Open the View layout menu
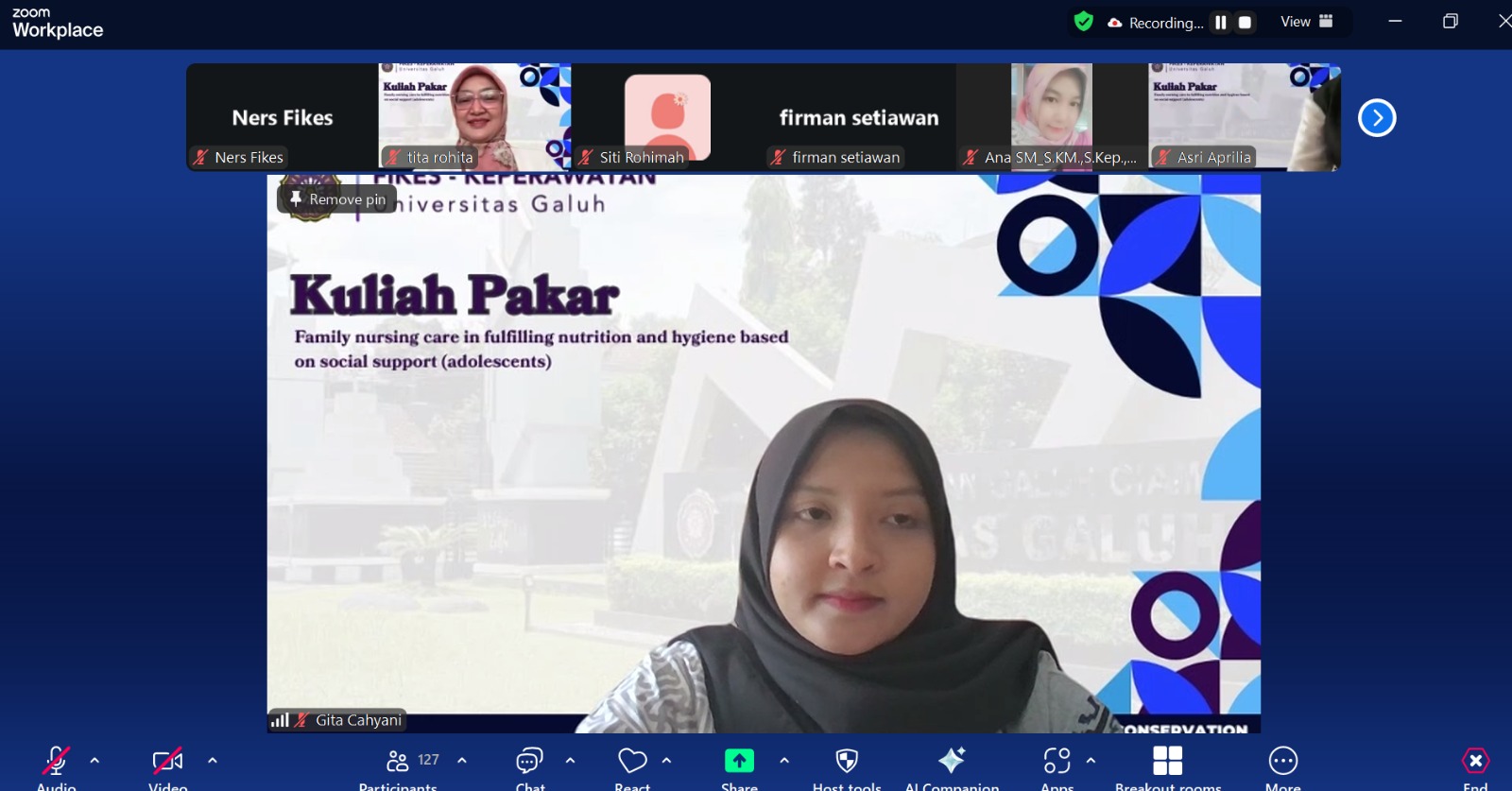The width and height of the screenshot is (1512, 791). pos(1306,22)
